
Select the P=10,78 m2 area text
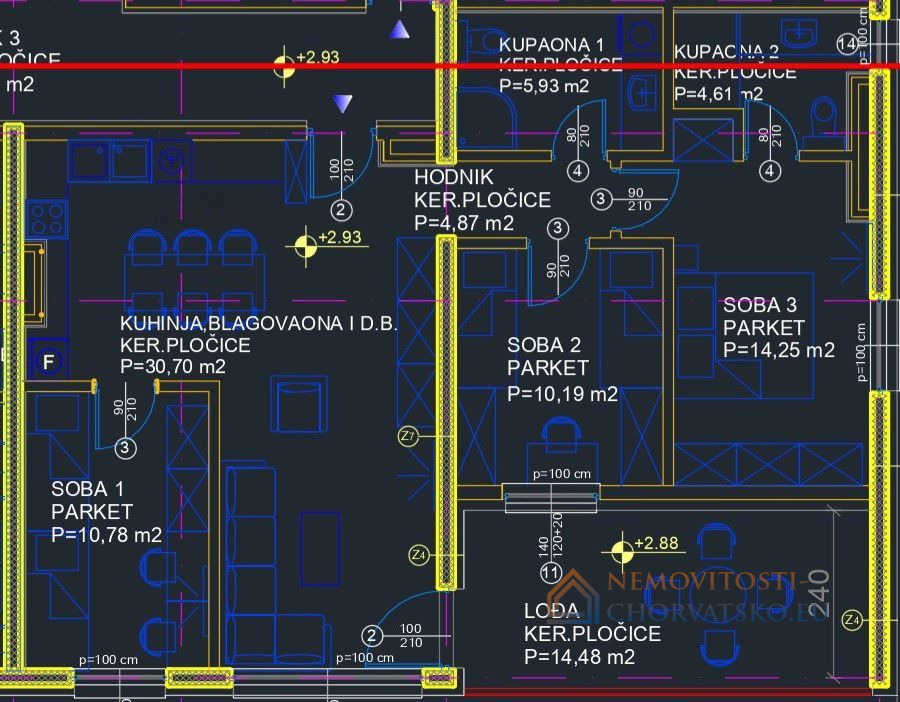tap(106, 535)
